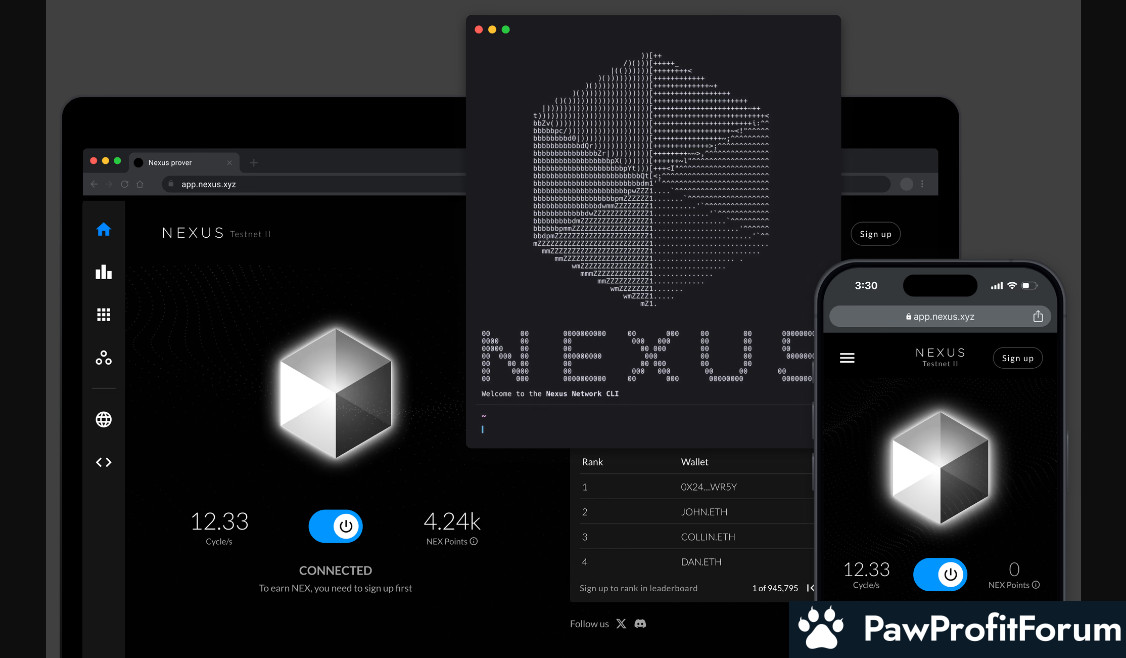This screenshot has width=1126, height=658.
Task: Click the browser forward arrow
Action: tap(109, 184)
